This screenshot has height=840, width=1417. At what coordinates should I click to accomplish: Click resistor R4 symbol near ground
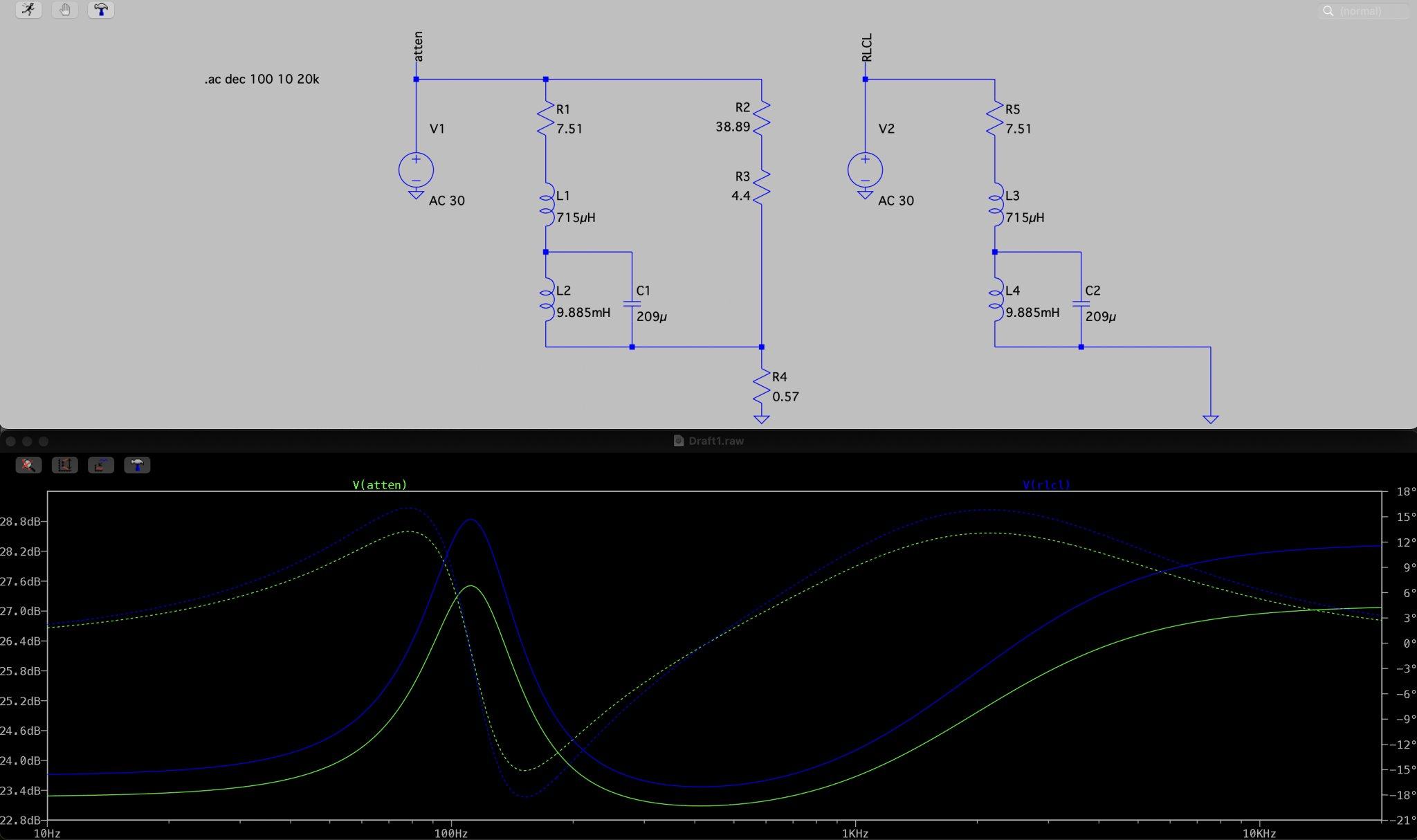pos(761,387)
